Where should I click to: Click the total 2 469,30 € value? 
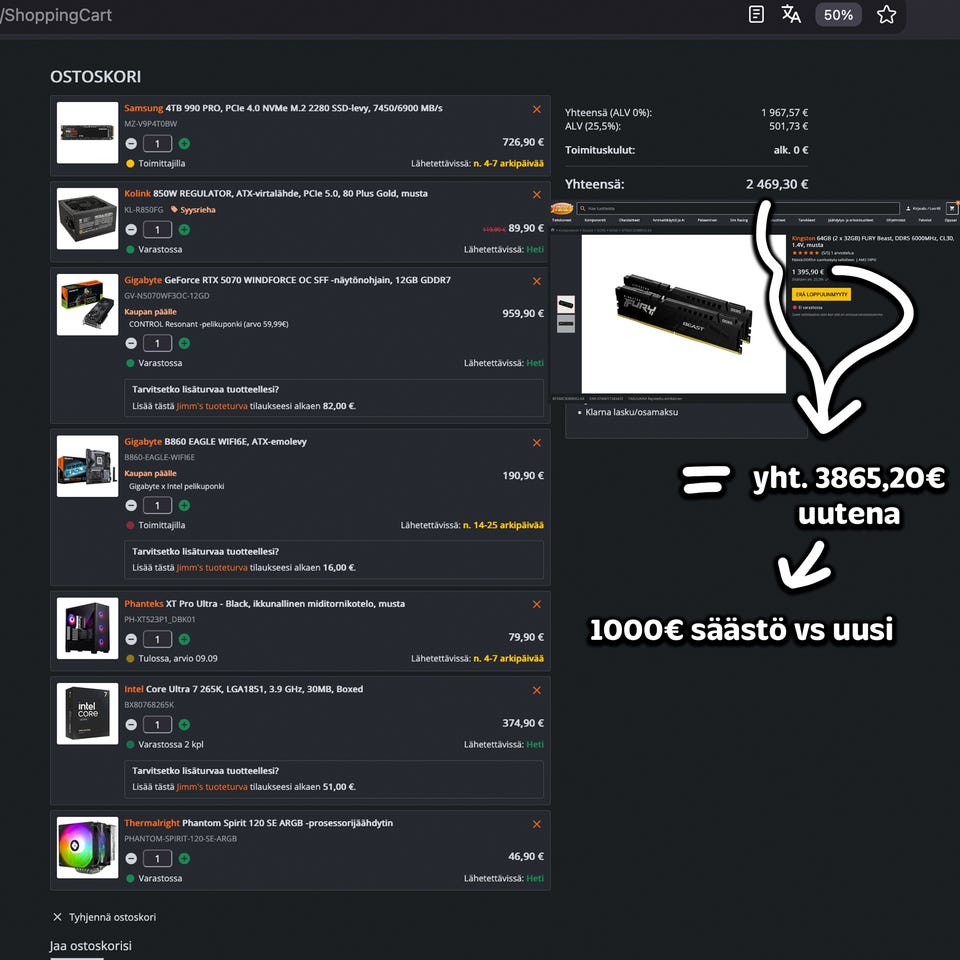click(777, 184)
